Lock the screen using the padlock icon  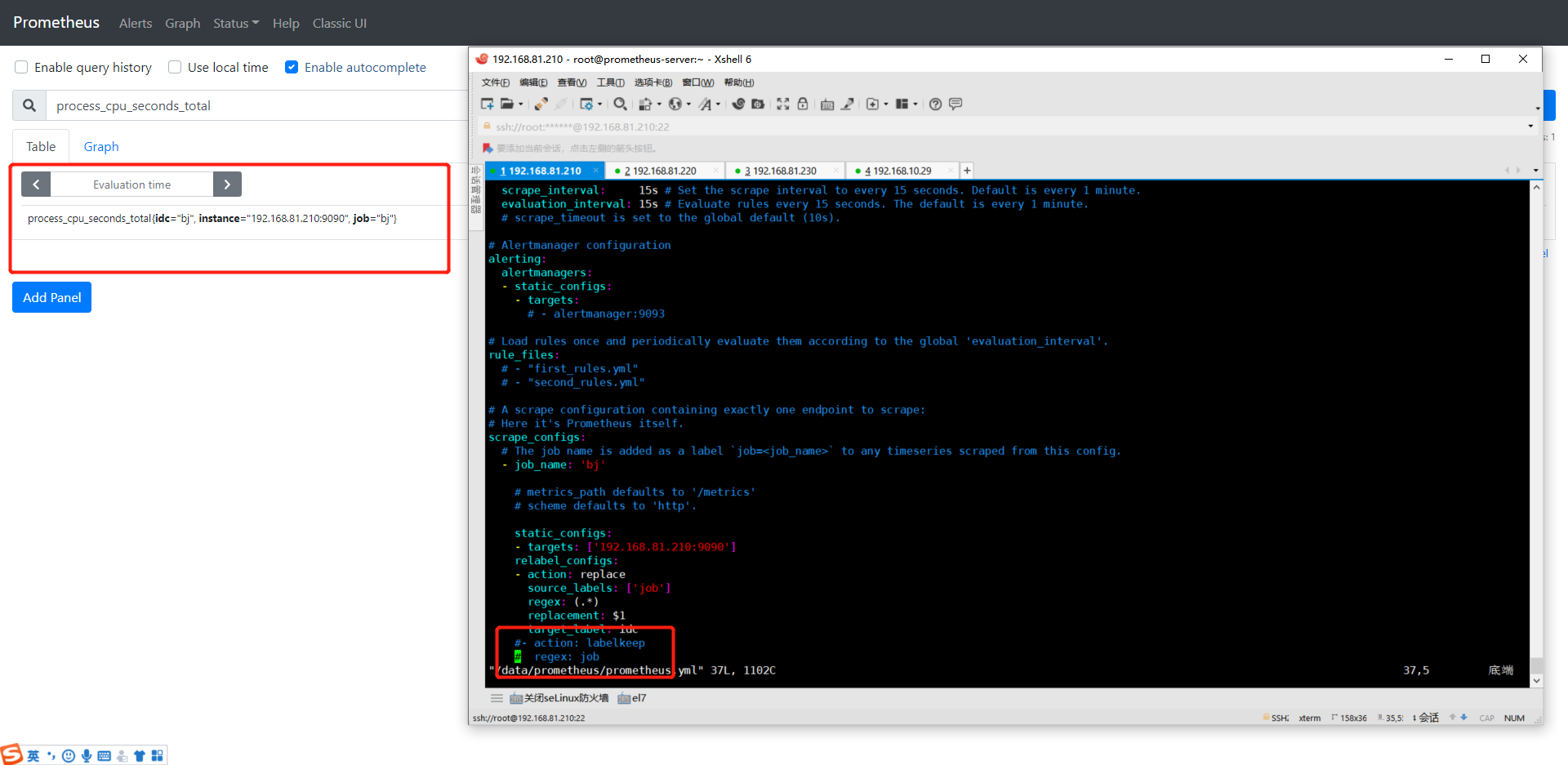tap(803, 104)
